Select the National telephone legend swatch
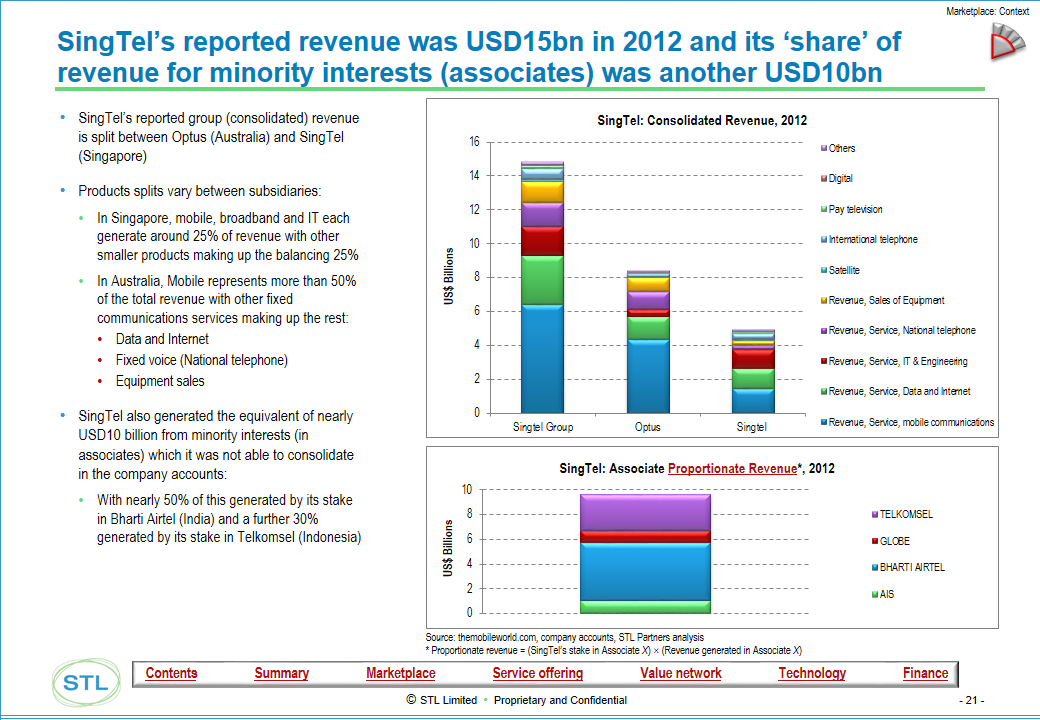This screenshot has width=1040, height=720. (824, 330)
